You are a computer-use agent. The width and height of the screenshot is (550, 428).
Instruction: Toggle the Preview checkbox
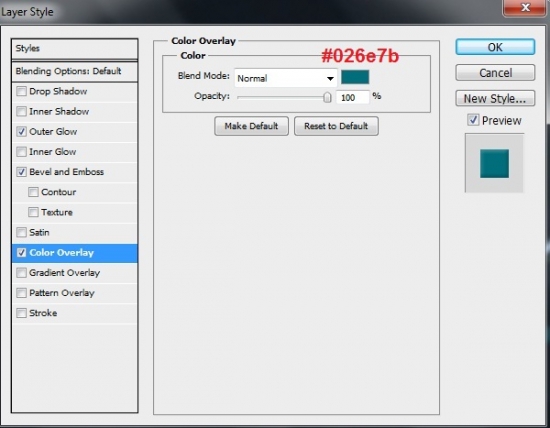point(473,120)
